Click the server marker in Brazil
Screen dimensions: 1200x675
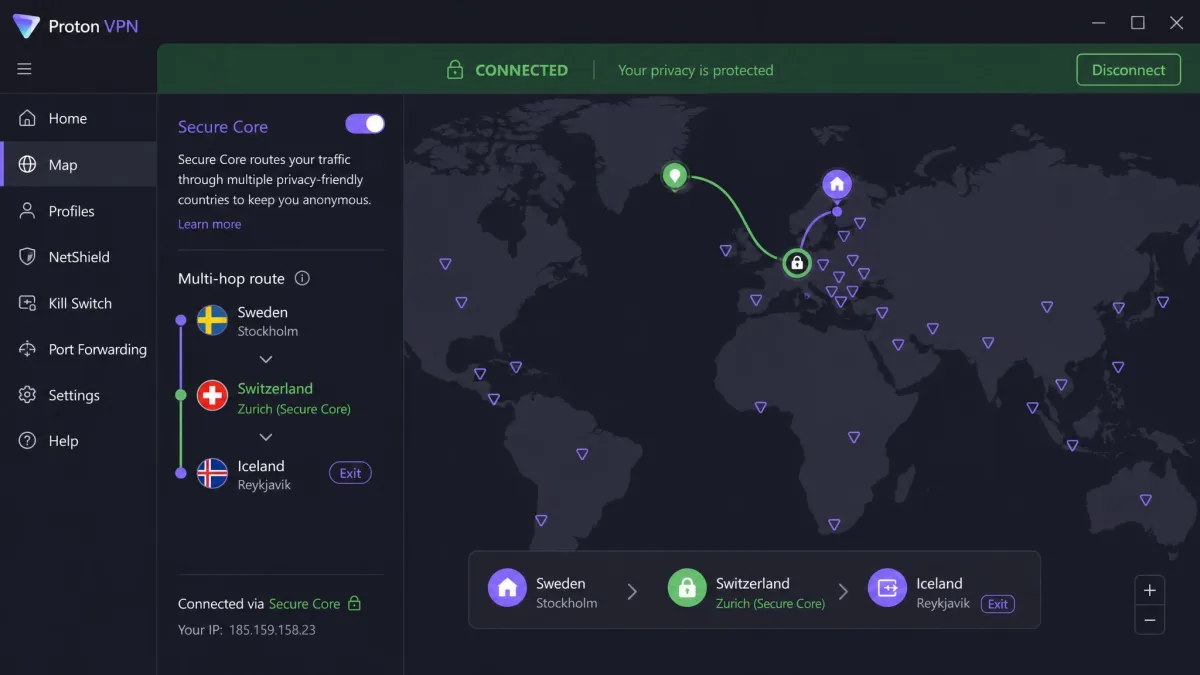click(582, 454)
